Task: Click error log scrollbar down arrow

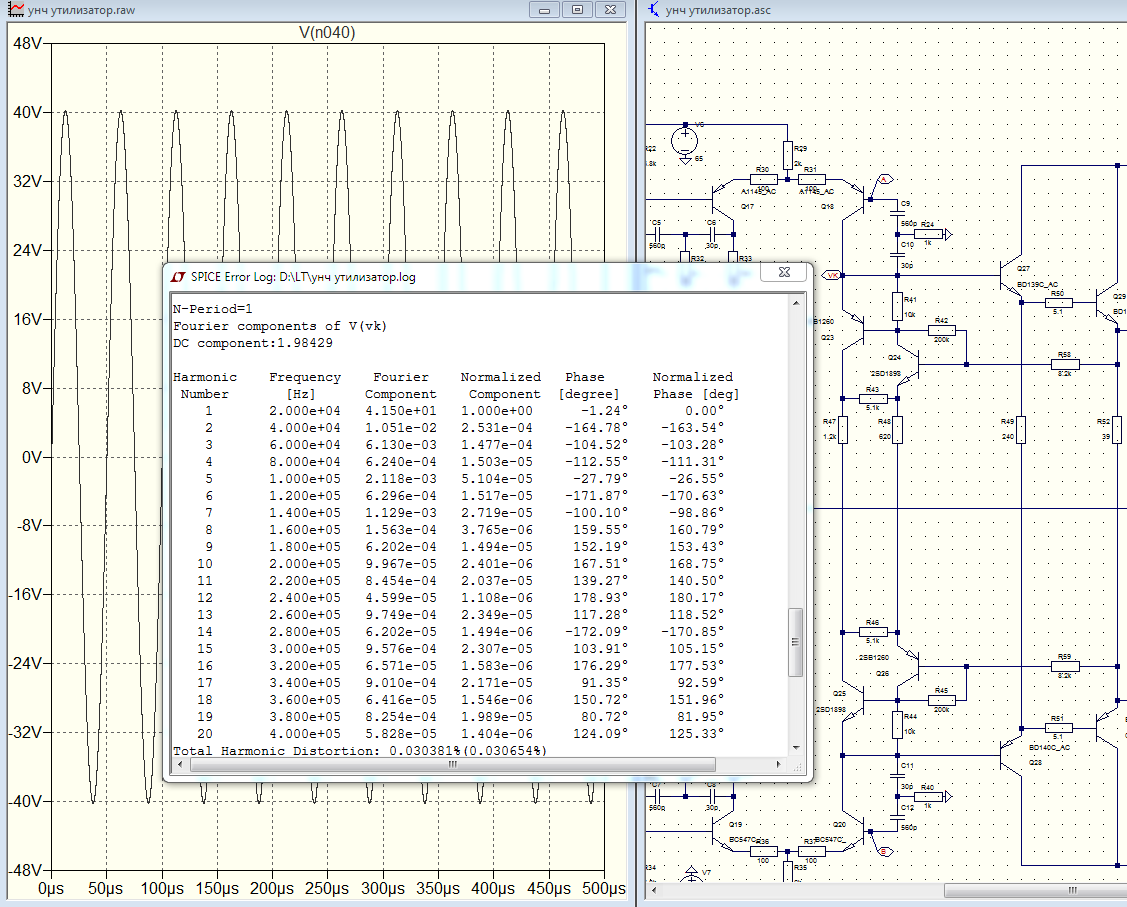Action: click(796, 747)
